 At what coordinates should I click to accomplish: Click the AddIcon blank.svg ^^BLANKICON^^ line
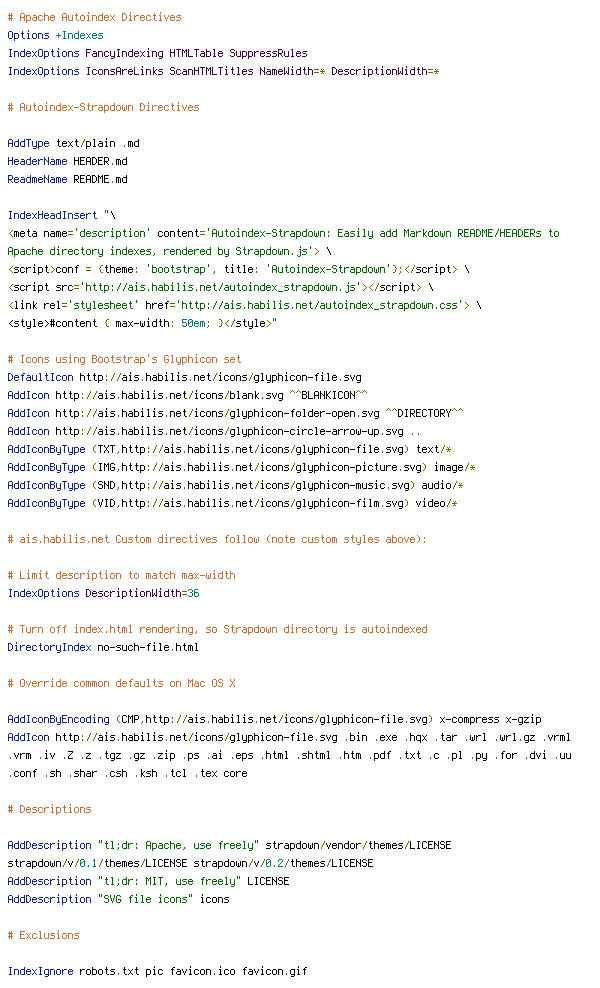pos(187,396)
